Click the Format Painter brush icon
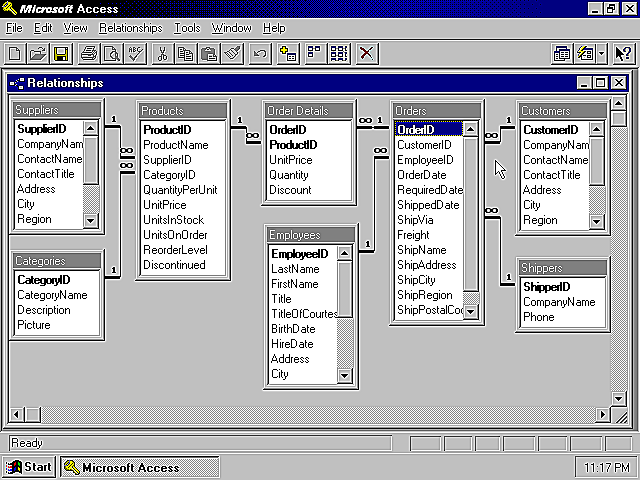640x480 pixels. coord(233,54)
